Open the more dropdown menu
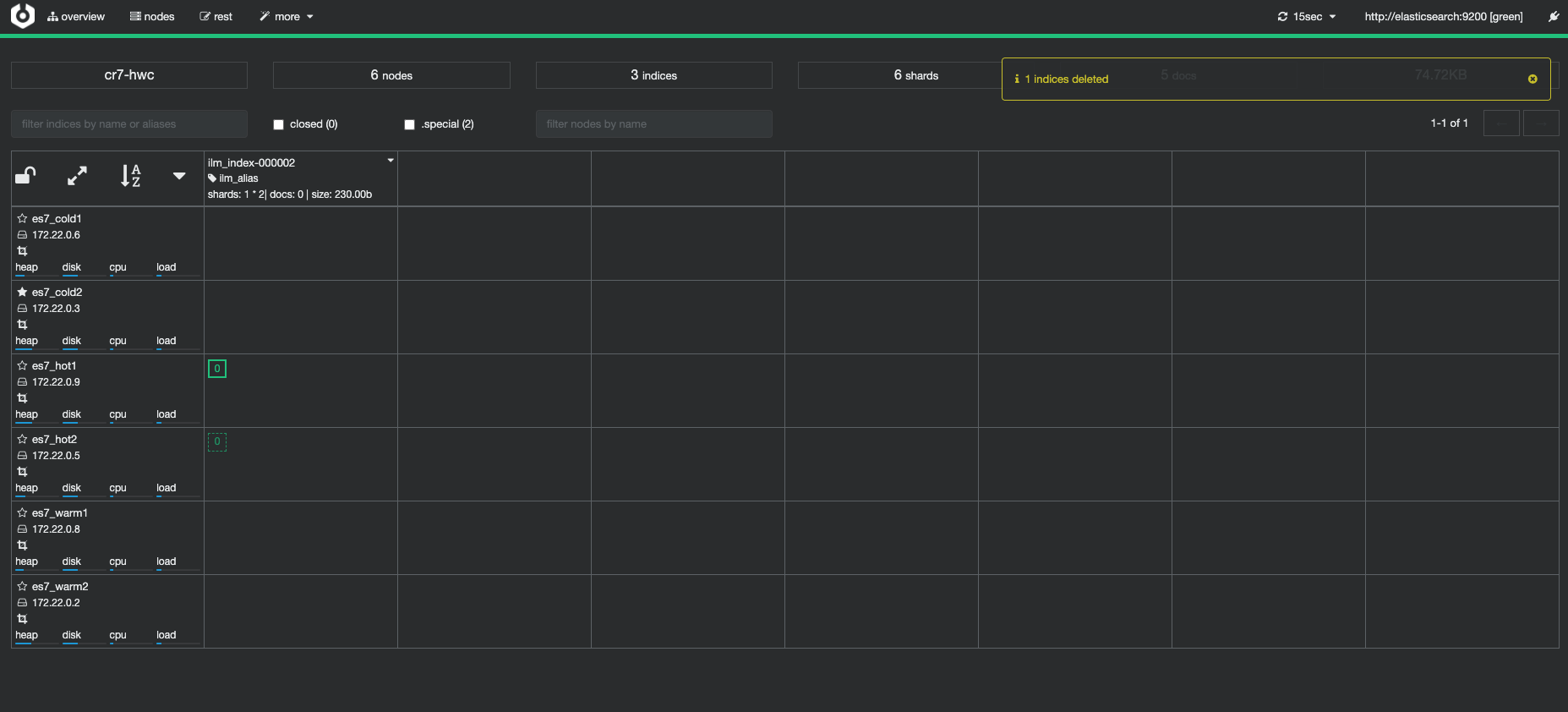 coord(287,17)
